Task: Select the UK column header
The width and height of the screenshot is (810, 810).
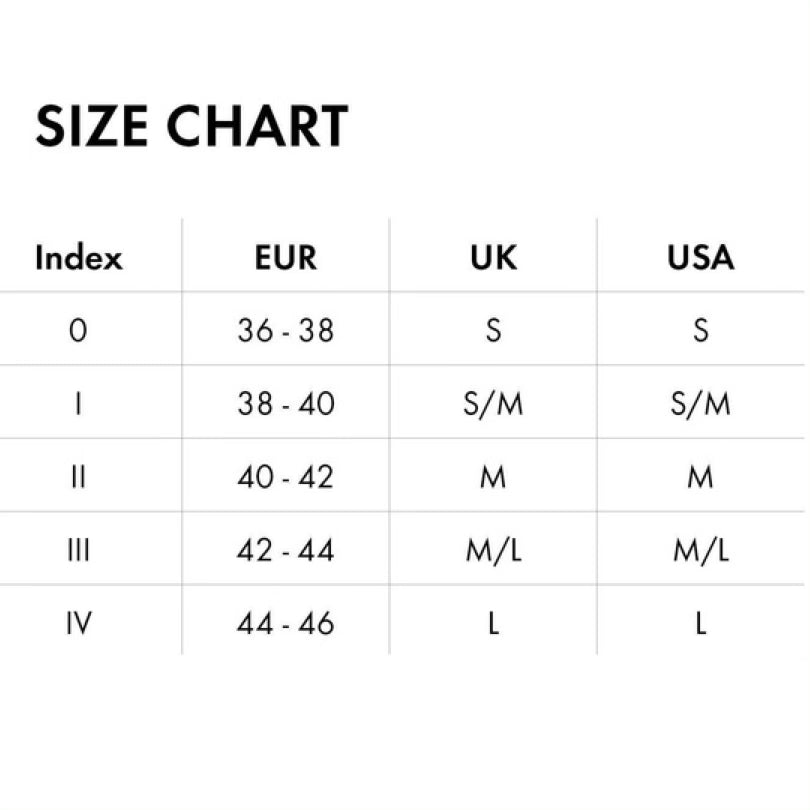Action: coord(493,257)
